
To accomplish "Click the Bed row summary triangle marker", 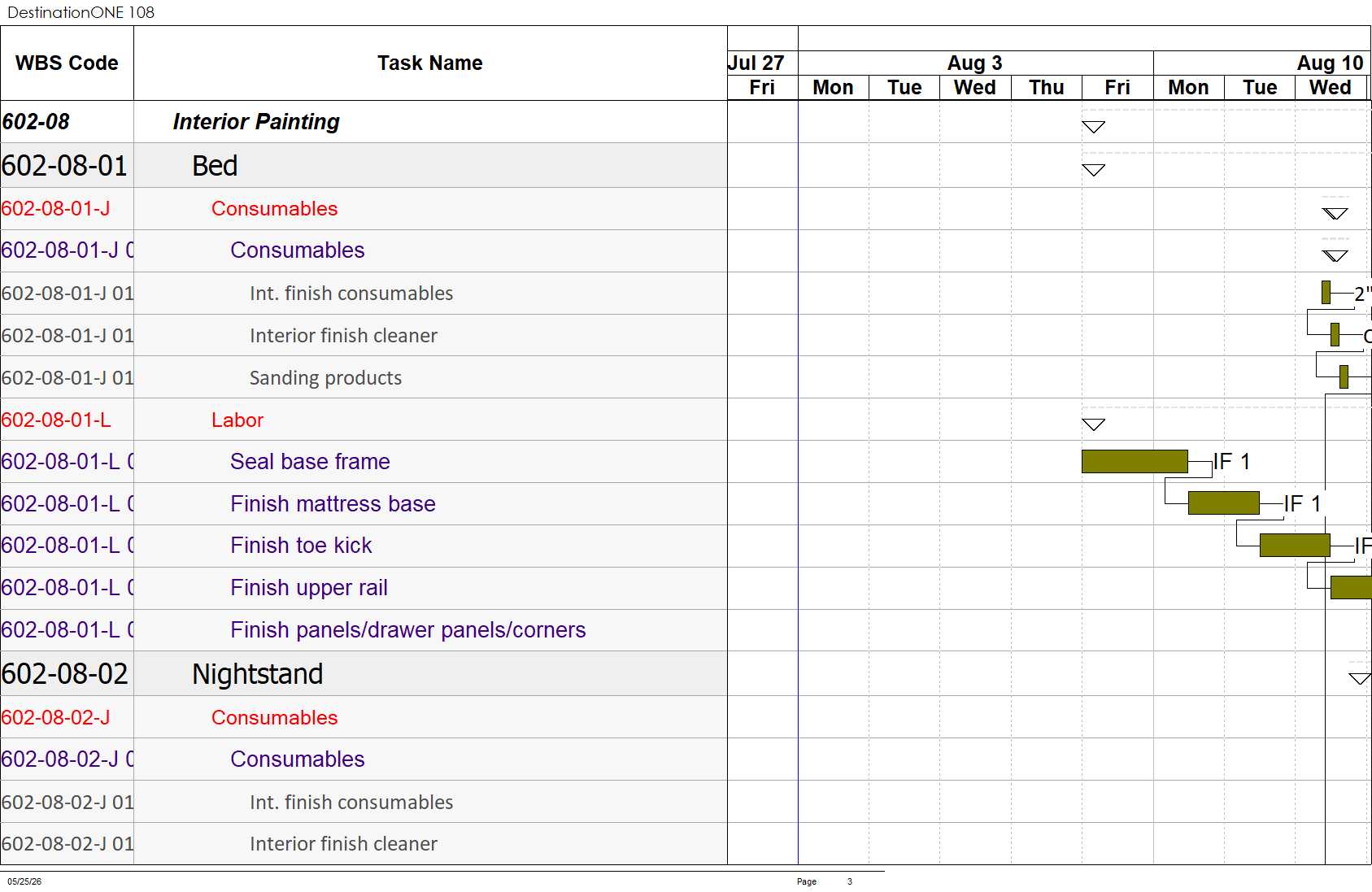I will pos(1093,170).
